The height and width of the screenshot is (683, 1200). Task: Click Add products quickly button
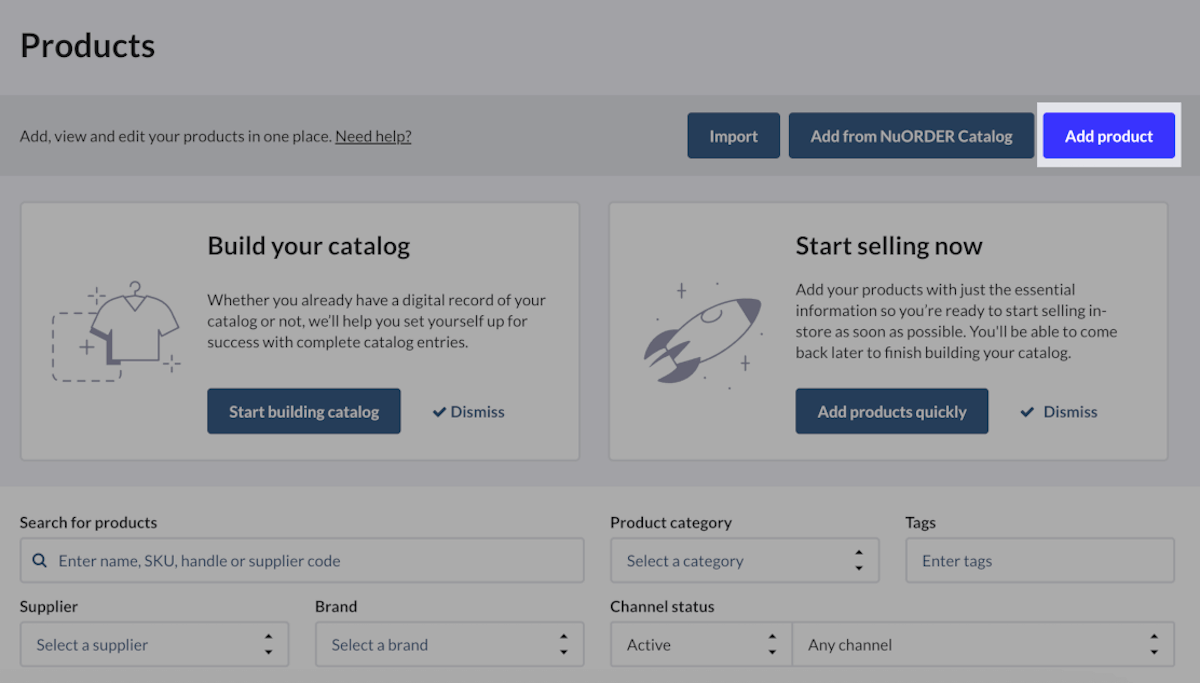(x=892, y=412)
